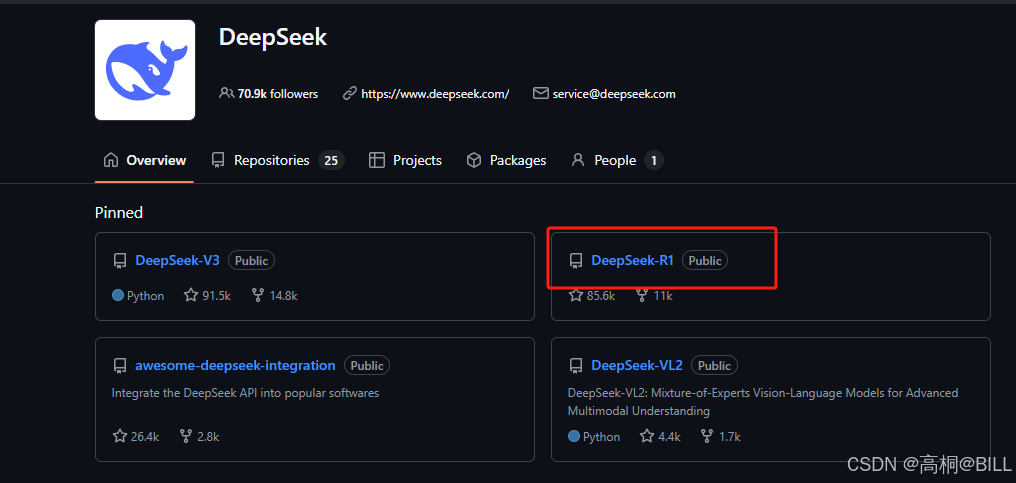The width and height of the screenshot is (1016, 483).
Task: Click the table icon in Projects tab
Action: point(376,160)
